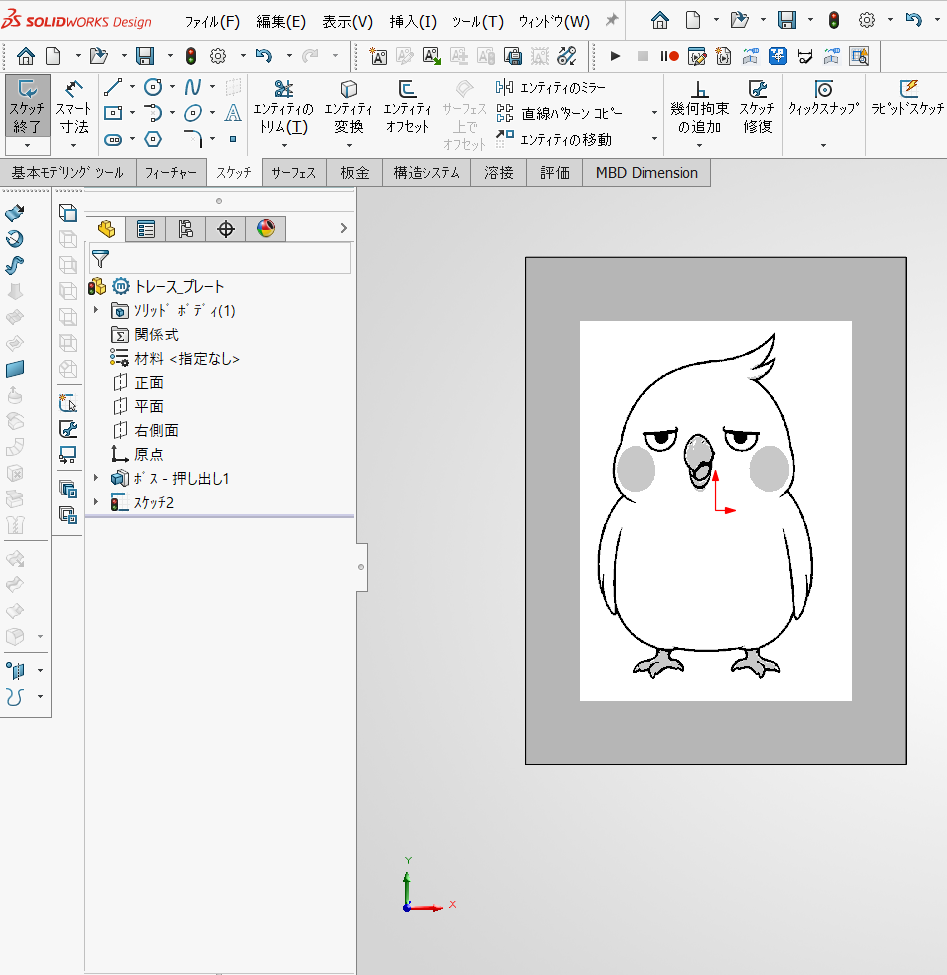This screenshot has height=975, width=947.
Task: Open the Circle tool dropdown arrow
Action: tap(172, 87)
